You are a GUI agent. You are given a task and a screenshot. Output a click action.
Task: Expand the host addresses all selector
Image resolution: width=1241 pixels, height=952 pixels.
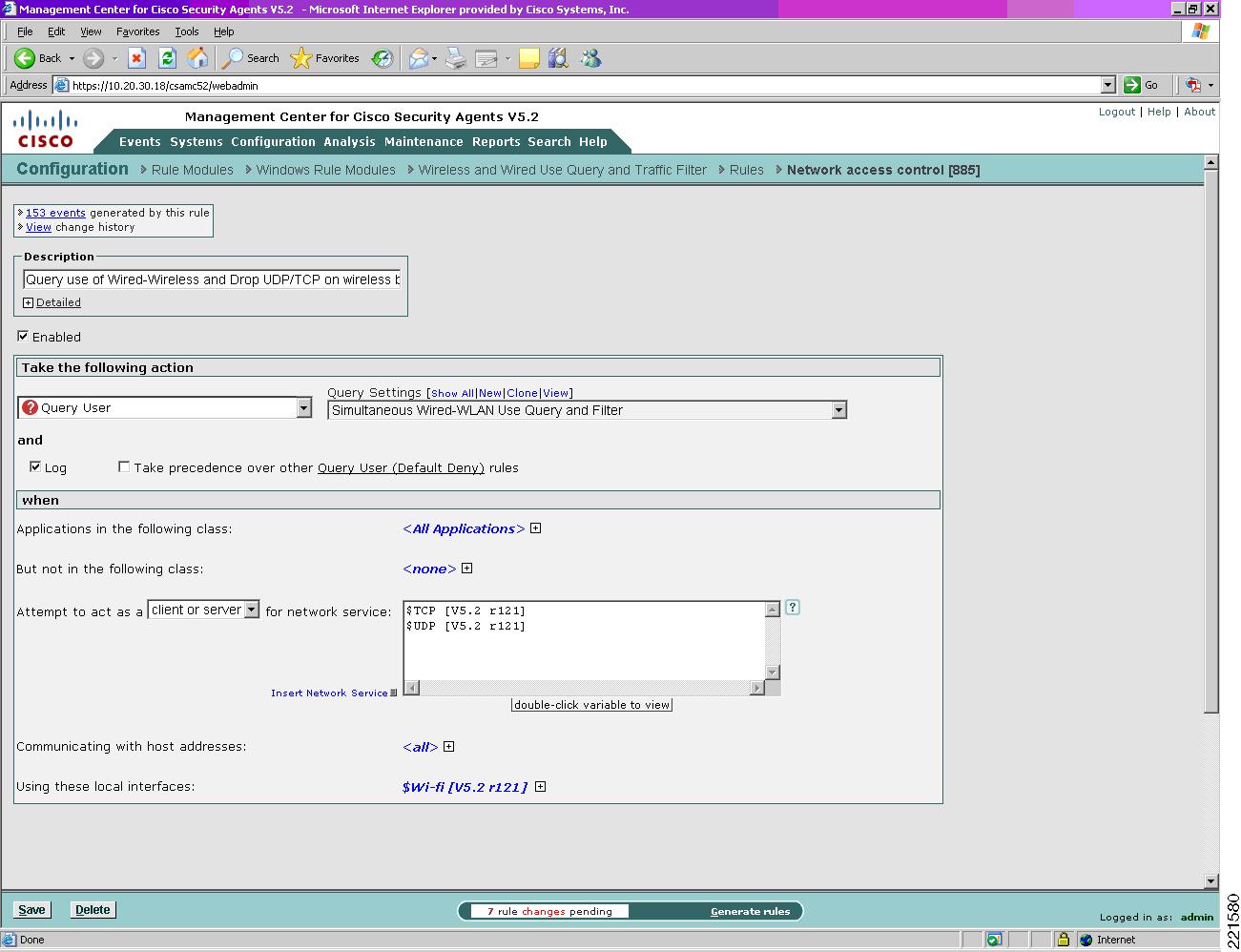coord(449,746)
